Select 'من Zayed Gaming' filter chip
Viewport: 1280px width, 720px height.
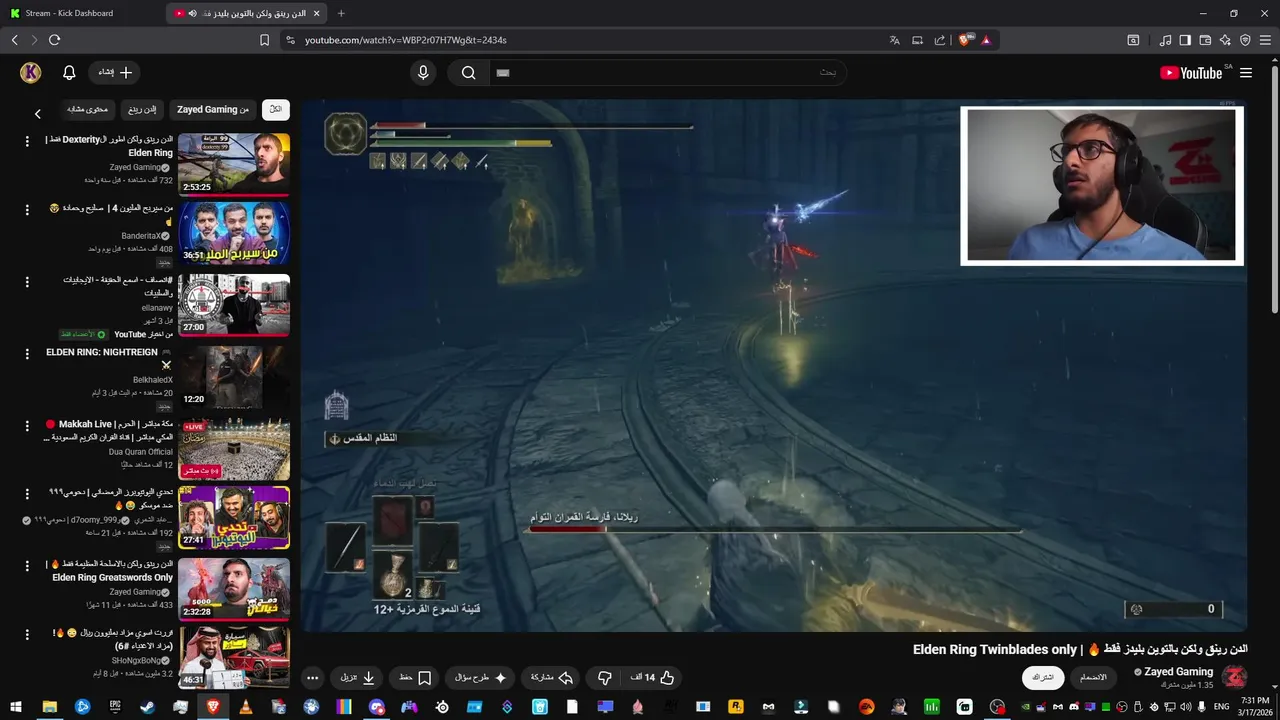point(213,109)
